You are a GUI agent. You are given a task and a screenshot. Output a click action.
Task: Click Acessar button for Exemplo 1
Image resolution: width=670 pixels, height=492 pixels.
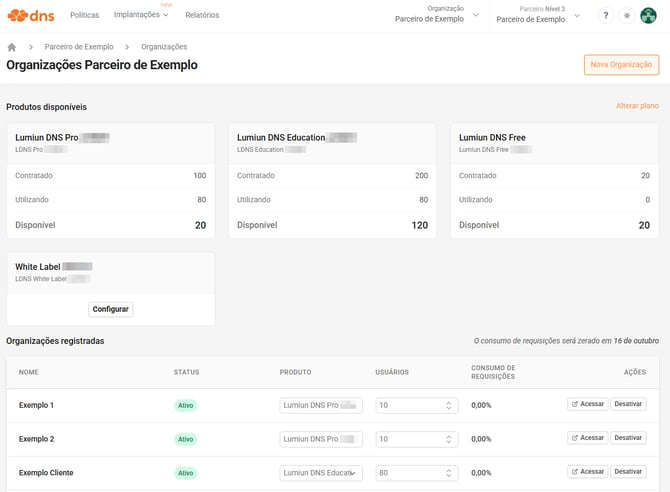coord(587,405)
